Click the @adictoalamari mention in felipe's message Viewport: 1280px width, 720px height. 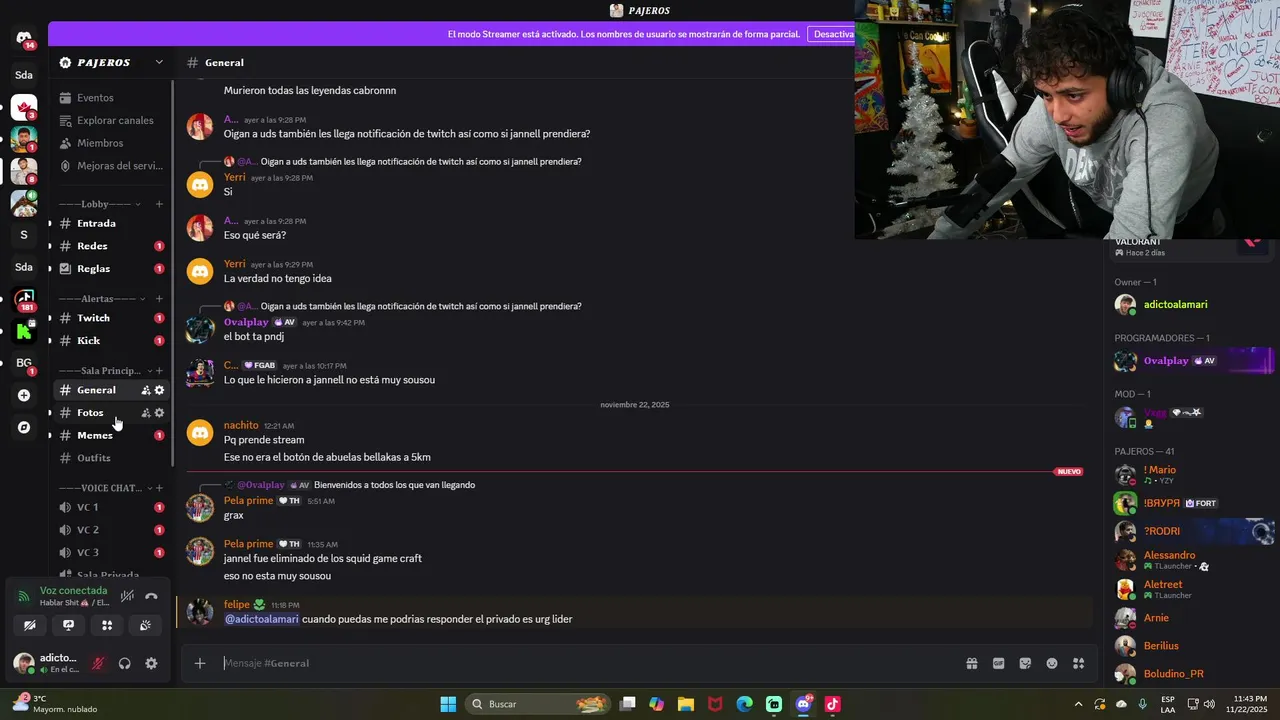tap(261, 619)
